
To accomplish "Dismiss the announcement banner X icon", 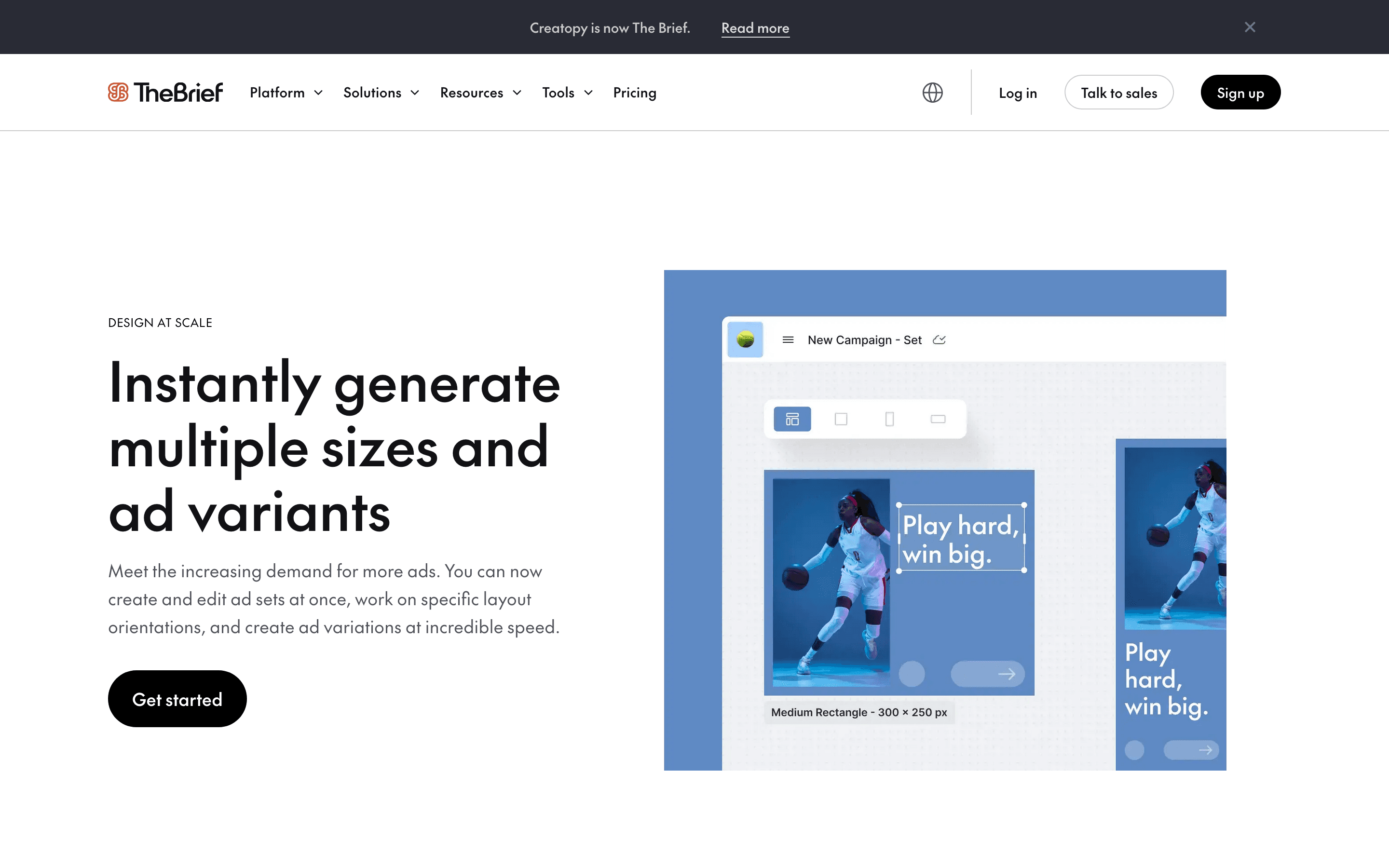I will pyautogui.click(x=1250, y=27).
